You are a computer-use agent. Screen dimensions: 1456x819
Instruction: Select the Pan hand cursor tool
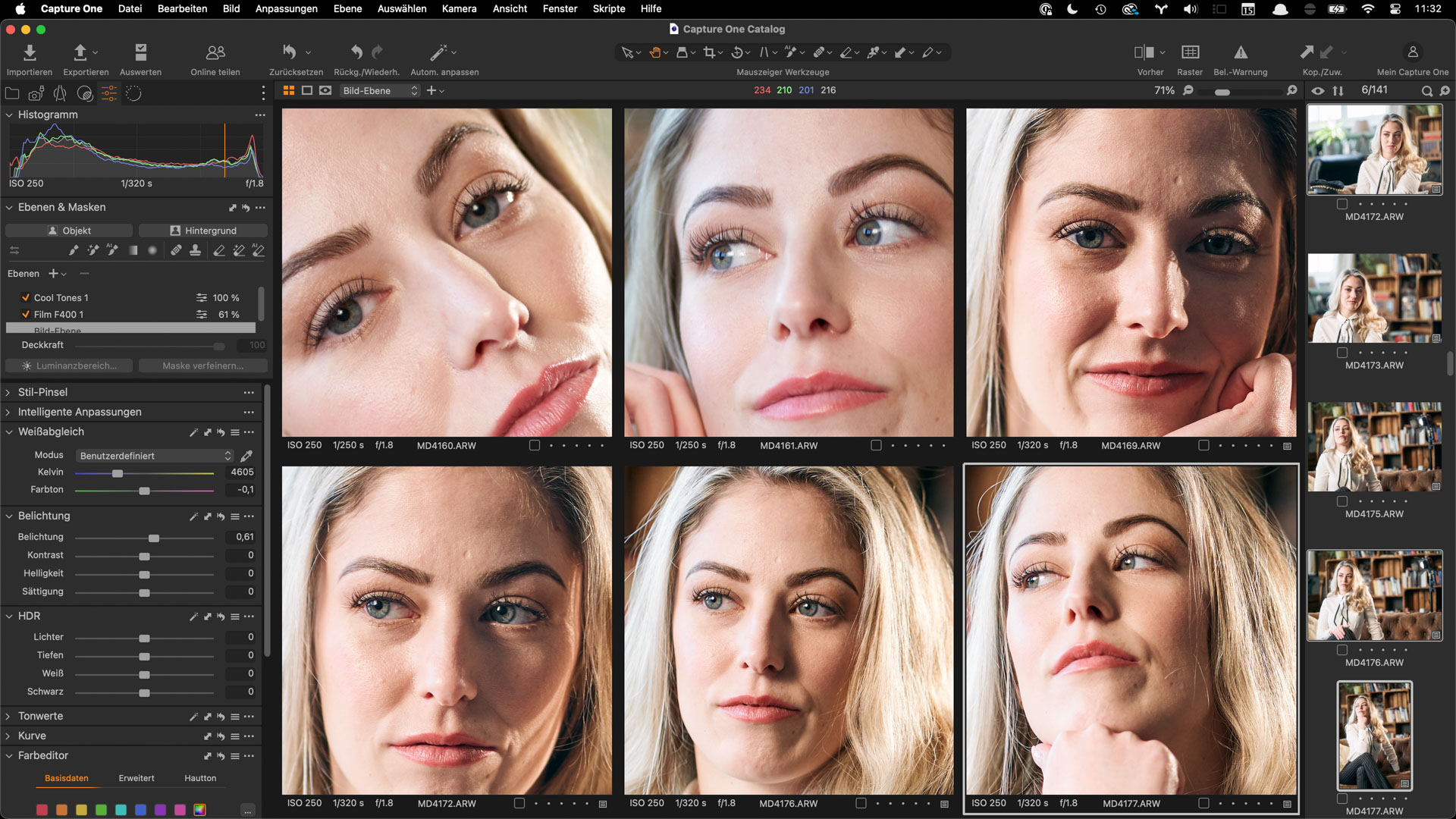[654, 52]
